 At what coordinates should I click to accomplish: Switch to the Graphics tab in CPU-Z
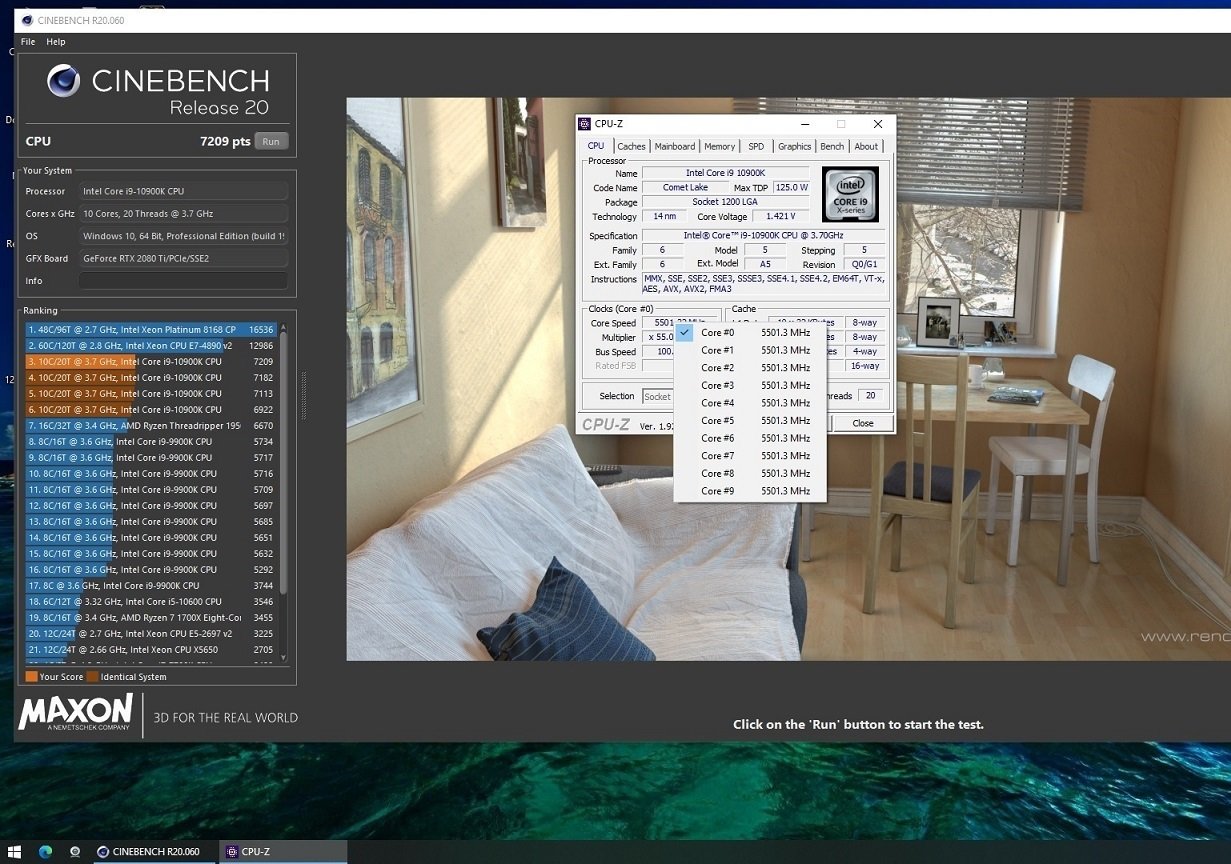795,146
